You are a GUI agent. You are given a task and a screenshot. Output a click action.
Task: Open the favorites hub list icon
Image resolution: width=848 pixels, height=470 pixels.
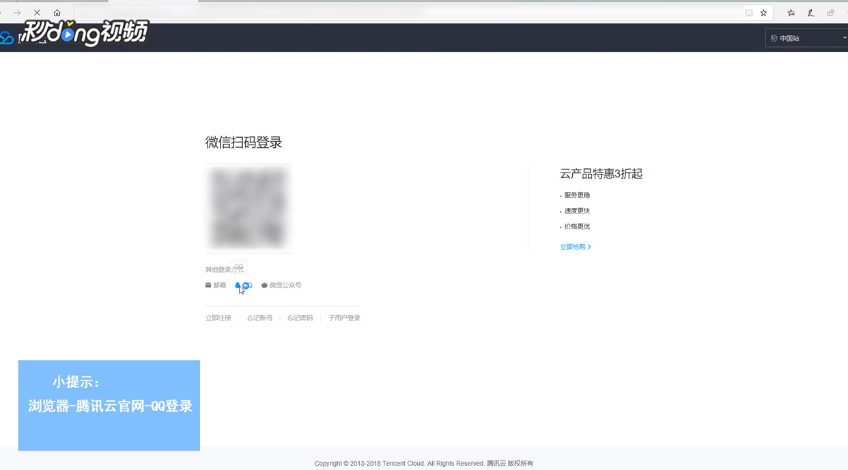point(791,12)
